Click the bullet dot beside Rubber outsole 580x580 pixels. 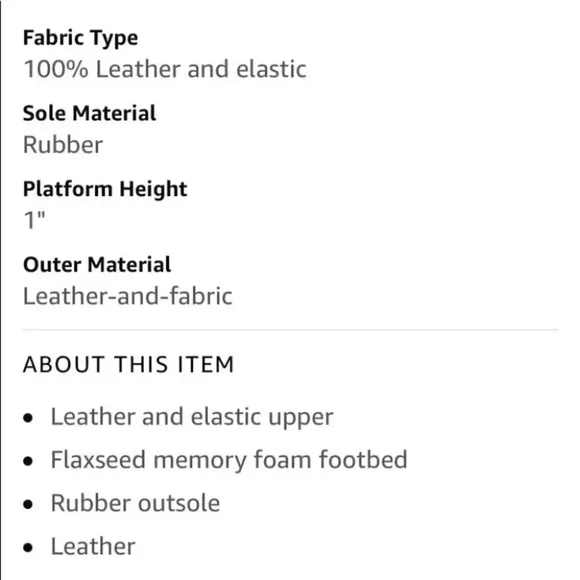pos(28,505)
